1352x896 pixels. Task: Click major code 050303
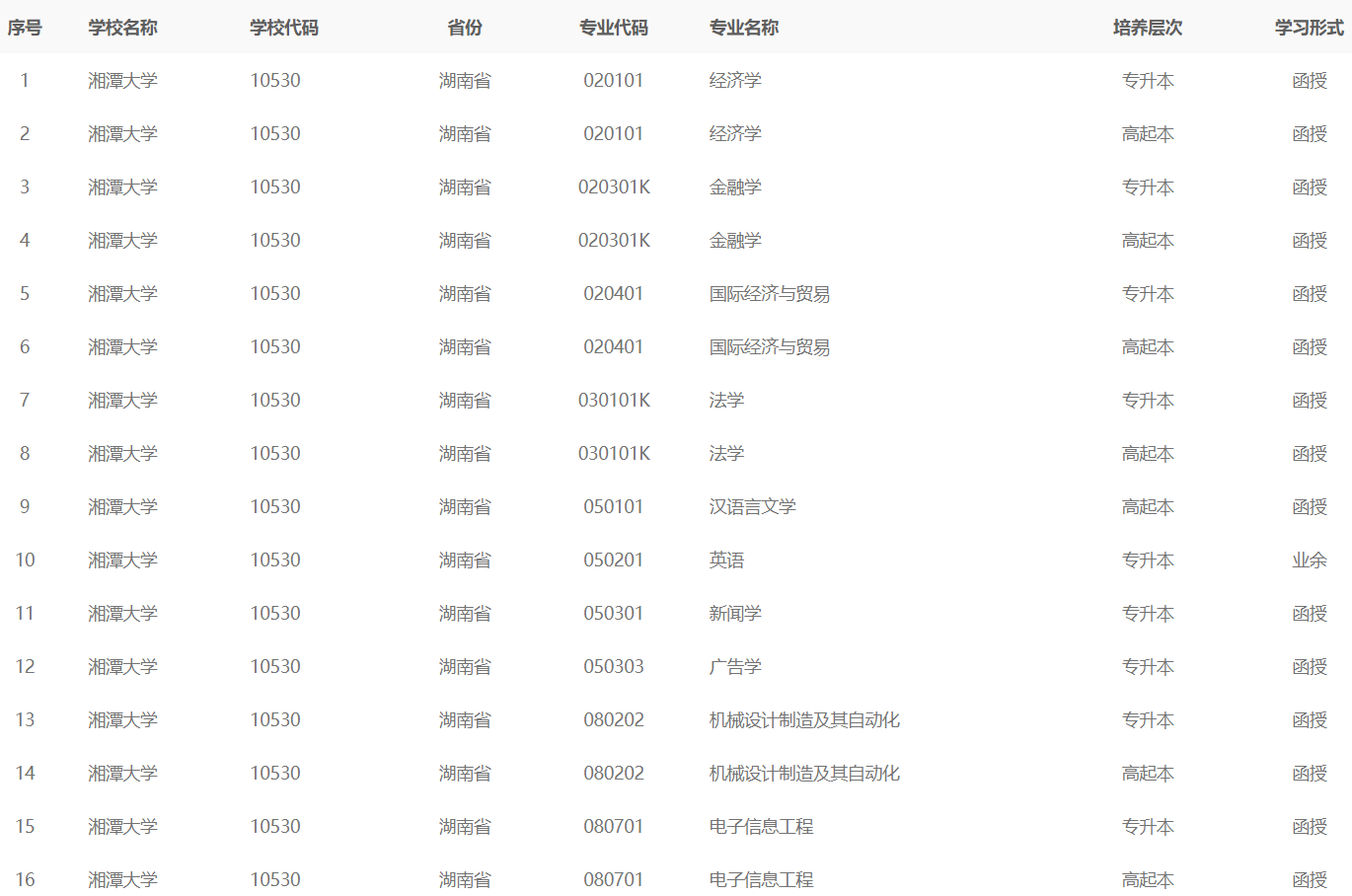[614, 667]
